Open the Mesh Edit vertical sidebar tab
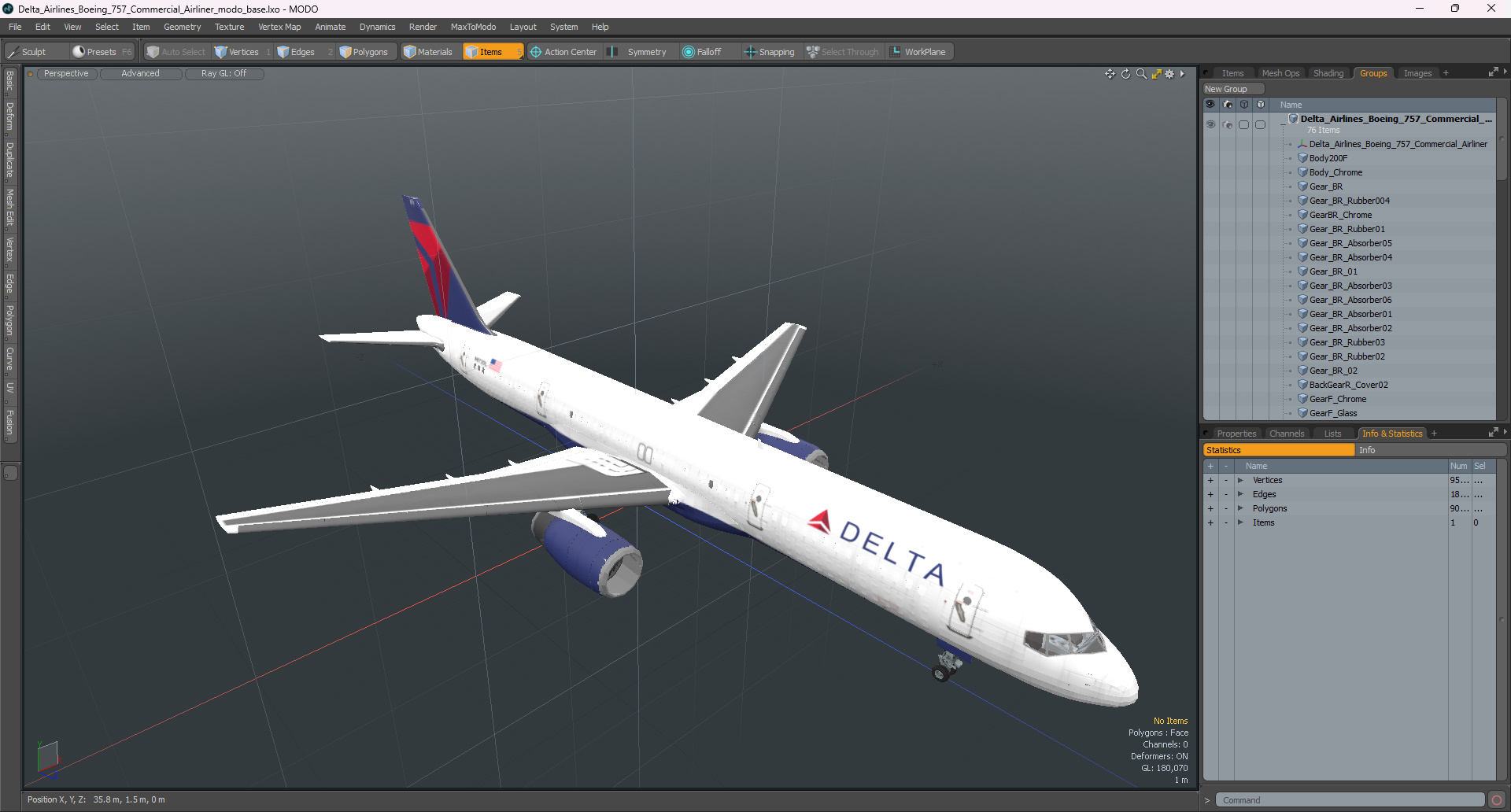Image resolution: width=1511 pixels, height=812 pixels. [x=9, y=207]
